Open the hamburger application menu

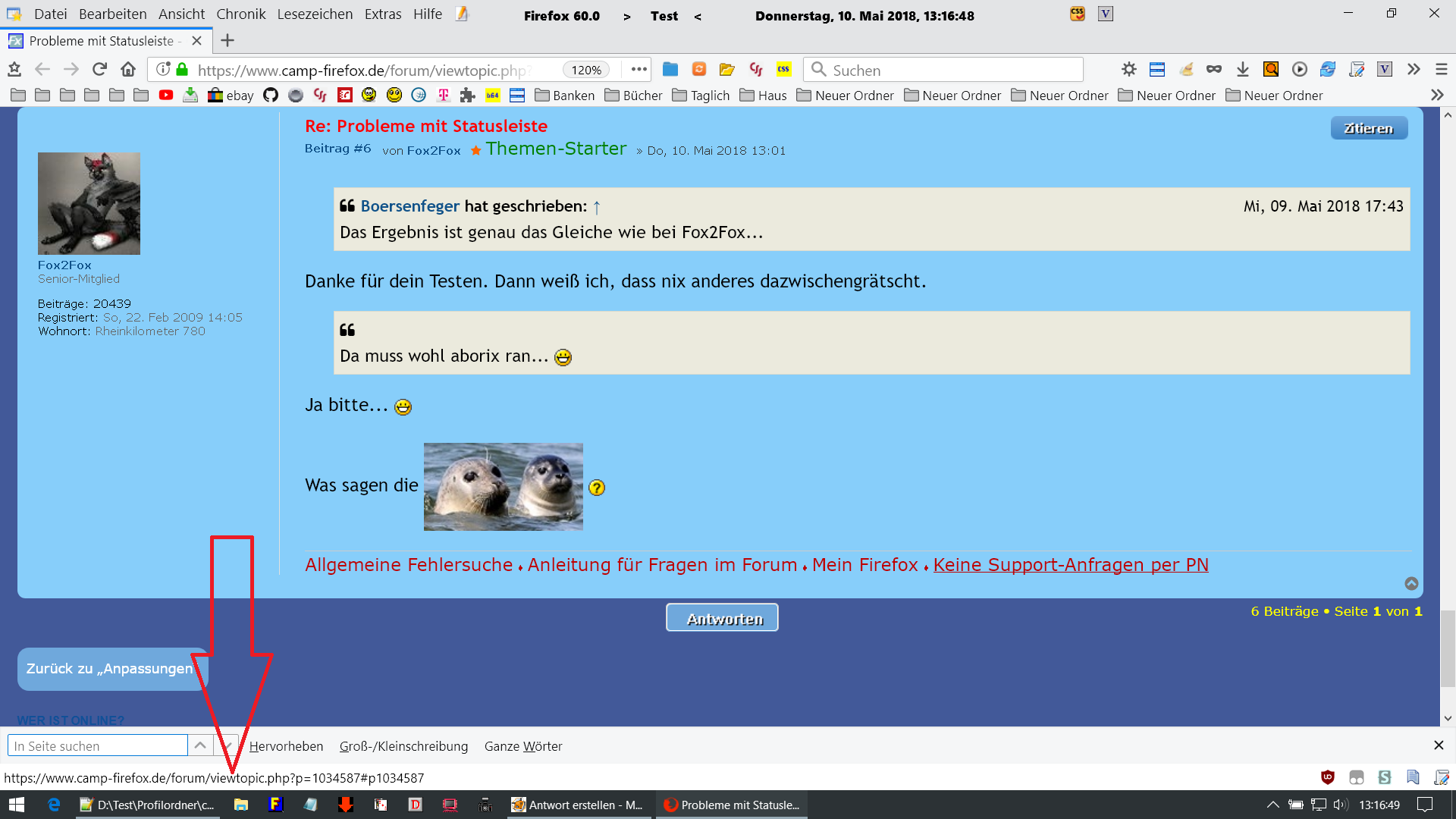pyautogui.click(x=1442, y=70)
